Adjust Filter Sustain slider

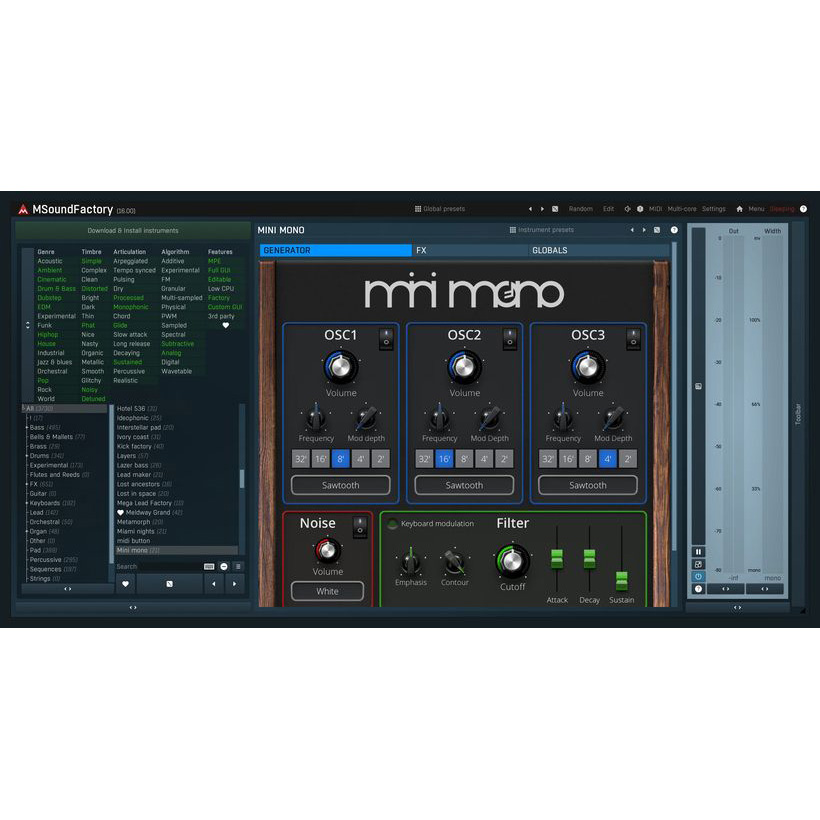tap(621, 580)
